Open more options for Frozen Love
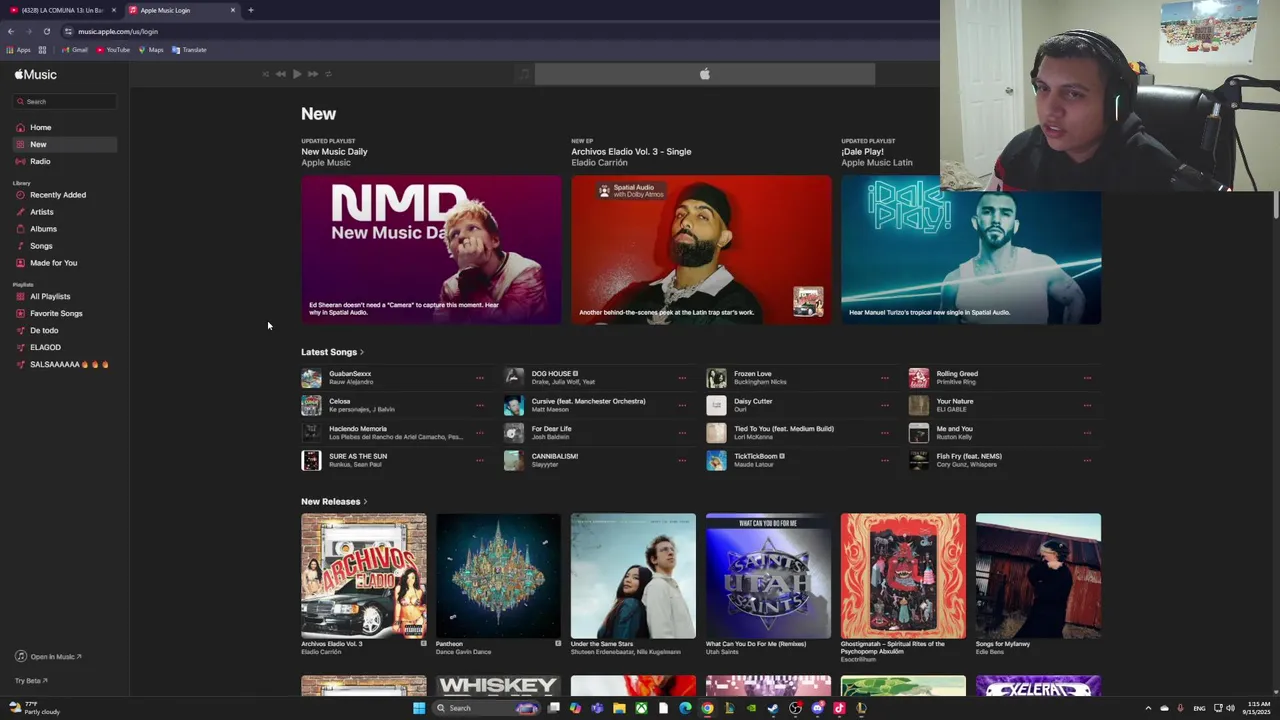 885,378
